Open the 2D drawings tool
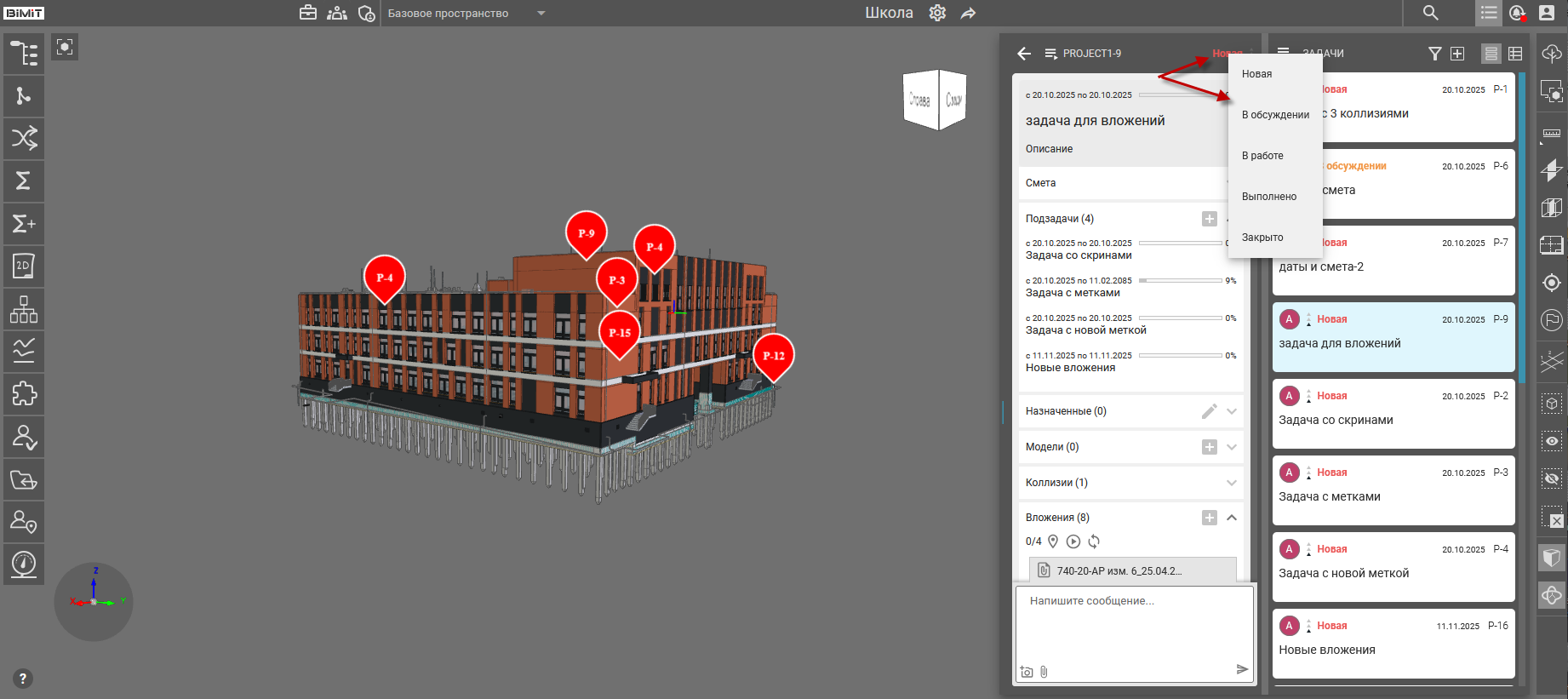This screenshot has width=1568, height=699. point(24,266)
